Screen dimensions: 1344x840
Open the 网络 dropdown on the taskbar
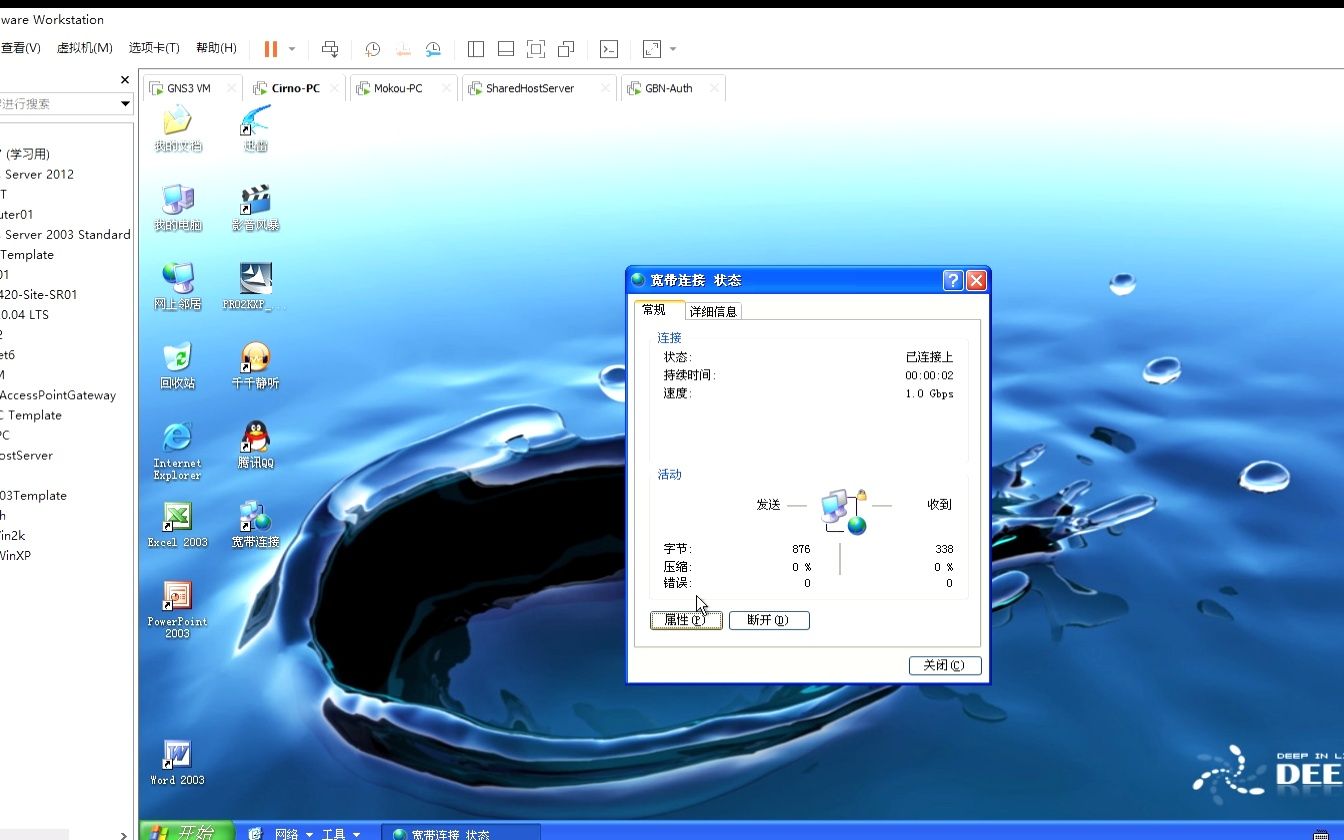coord(294,834)
